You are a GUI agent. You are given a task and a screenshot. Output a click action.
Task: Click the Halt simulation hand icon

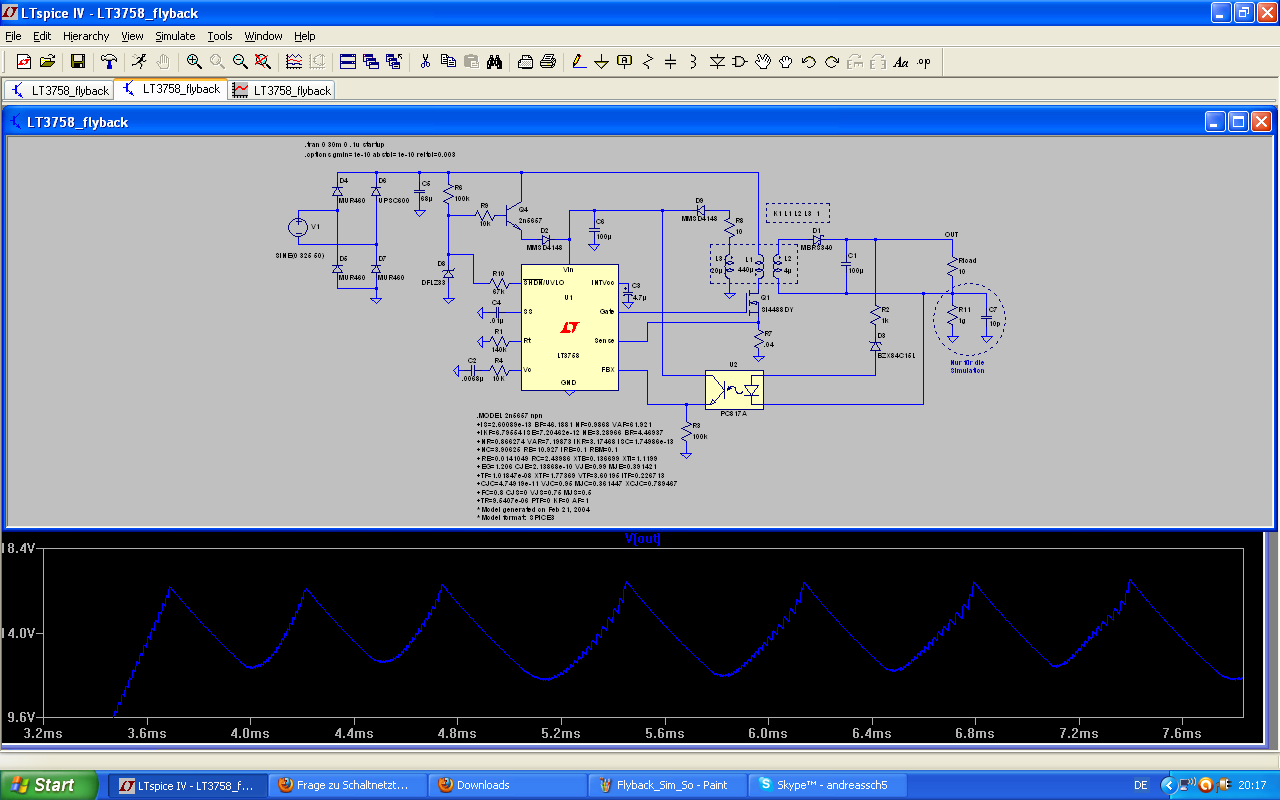[x=162, y=62]
